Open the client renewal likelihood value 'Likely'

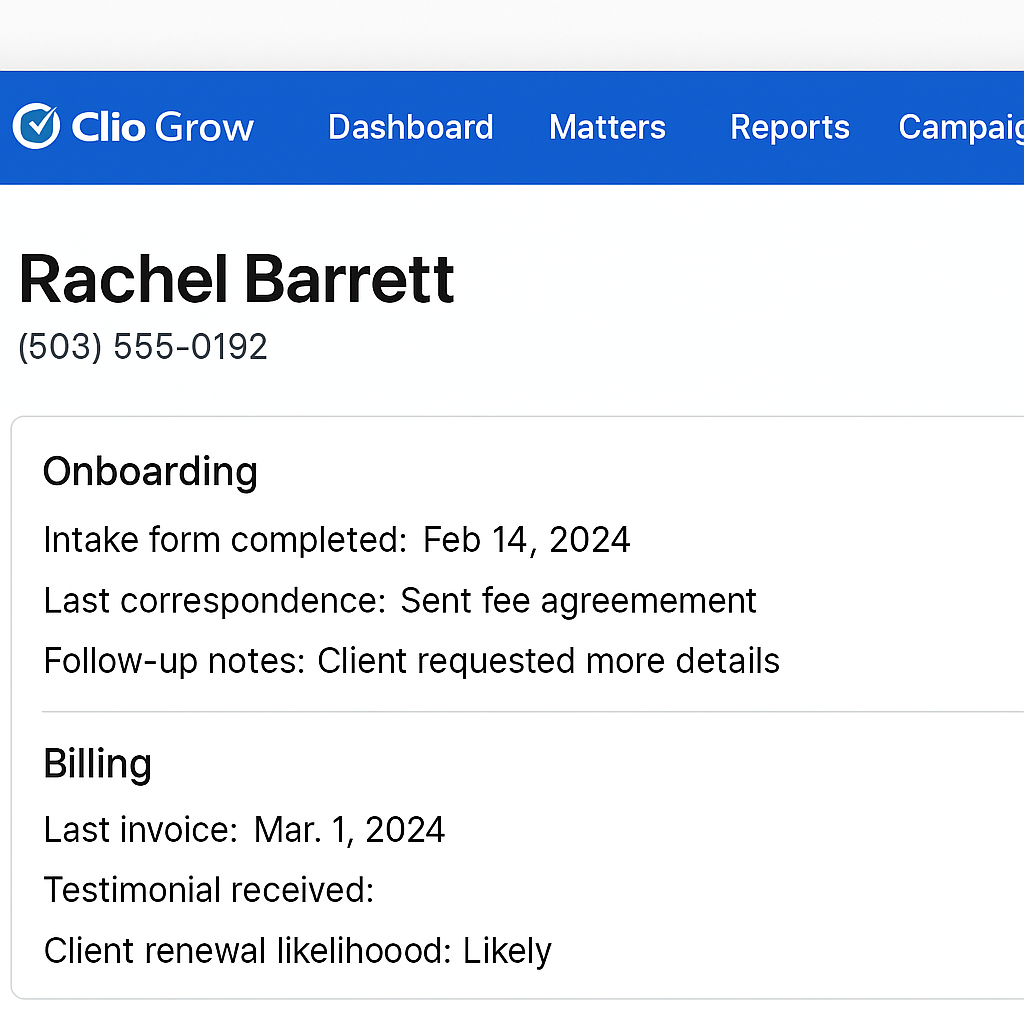[507, 951]
